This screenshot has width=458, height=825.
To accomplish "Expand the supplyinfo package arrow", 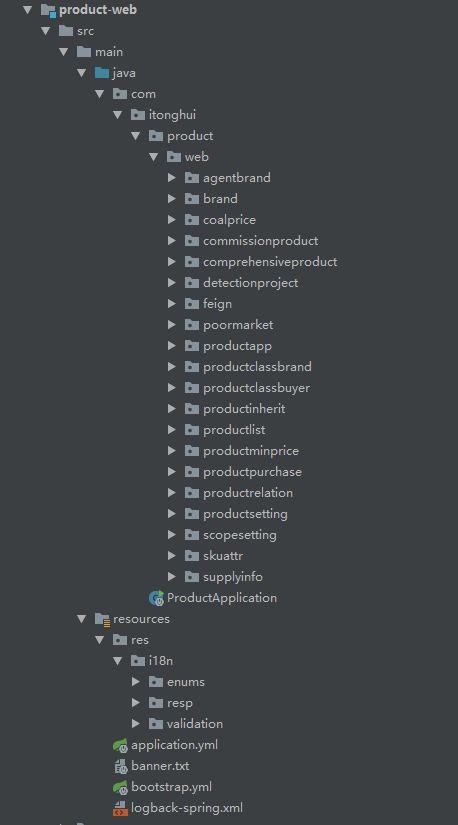I will coord(172,577).
